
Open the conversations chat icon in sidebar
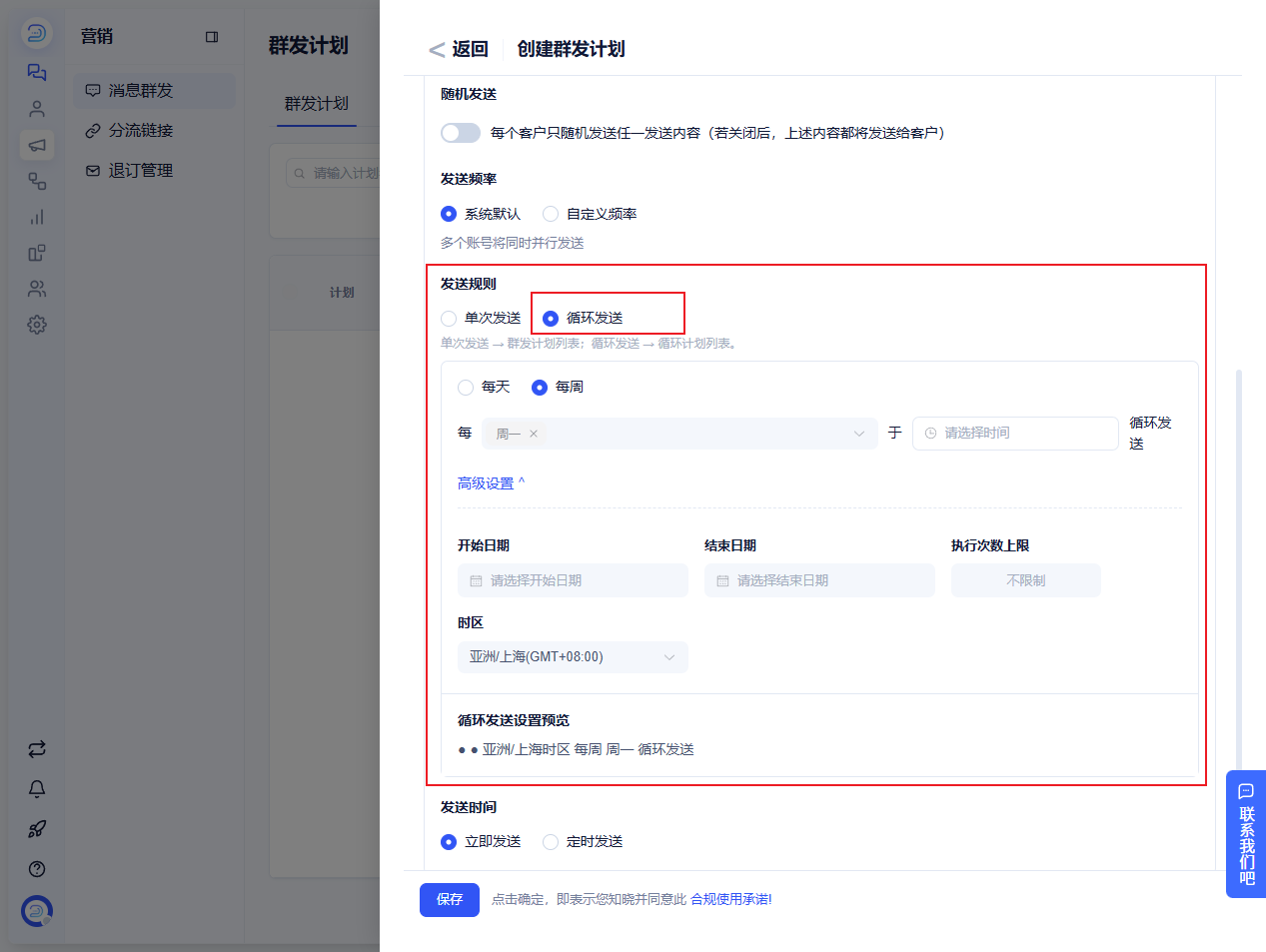tap(37, 72)
